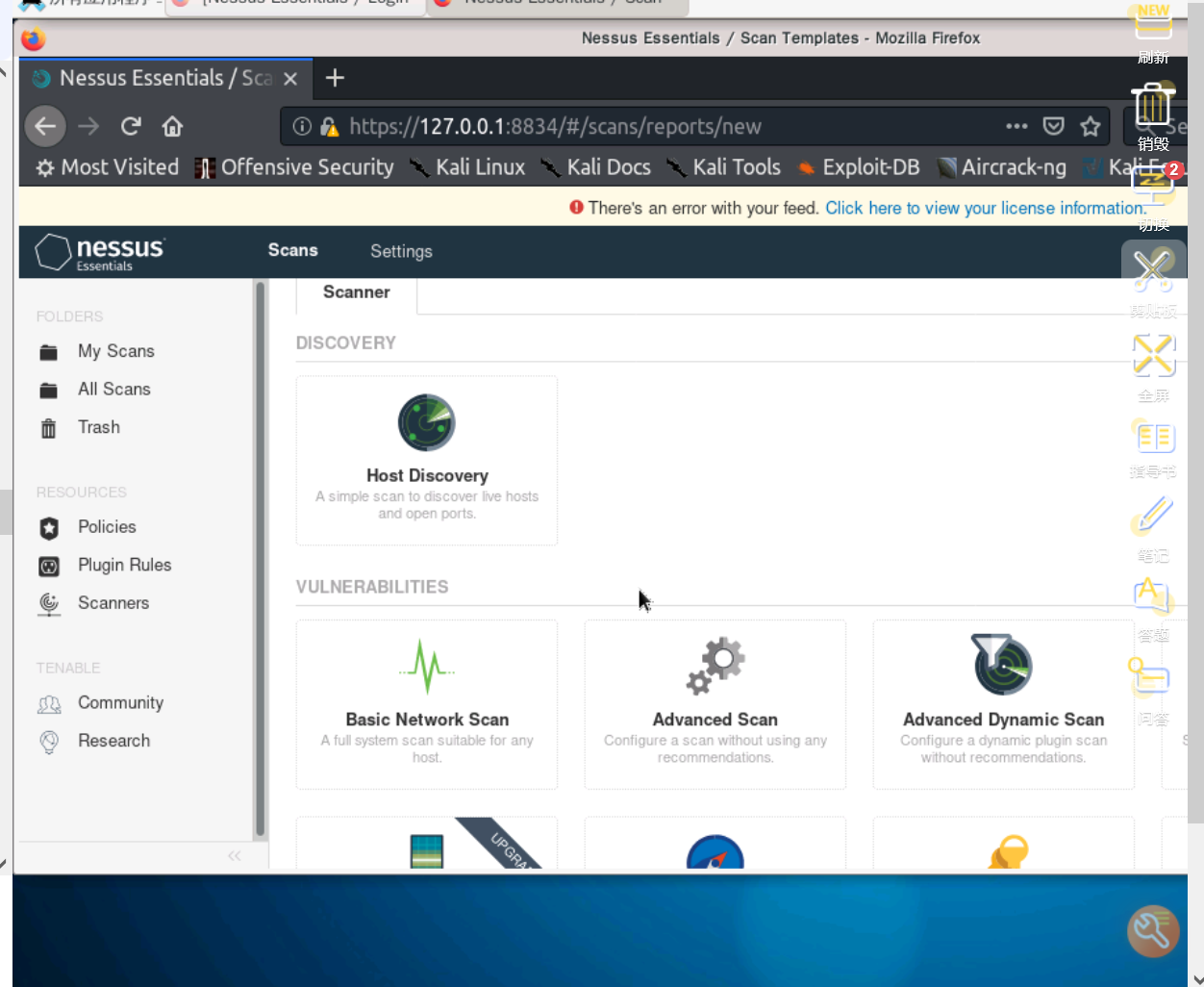Open the Aircrack-ng bookmark

1002,167
